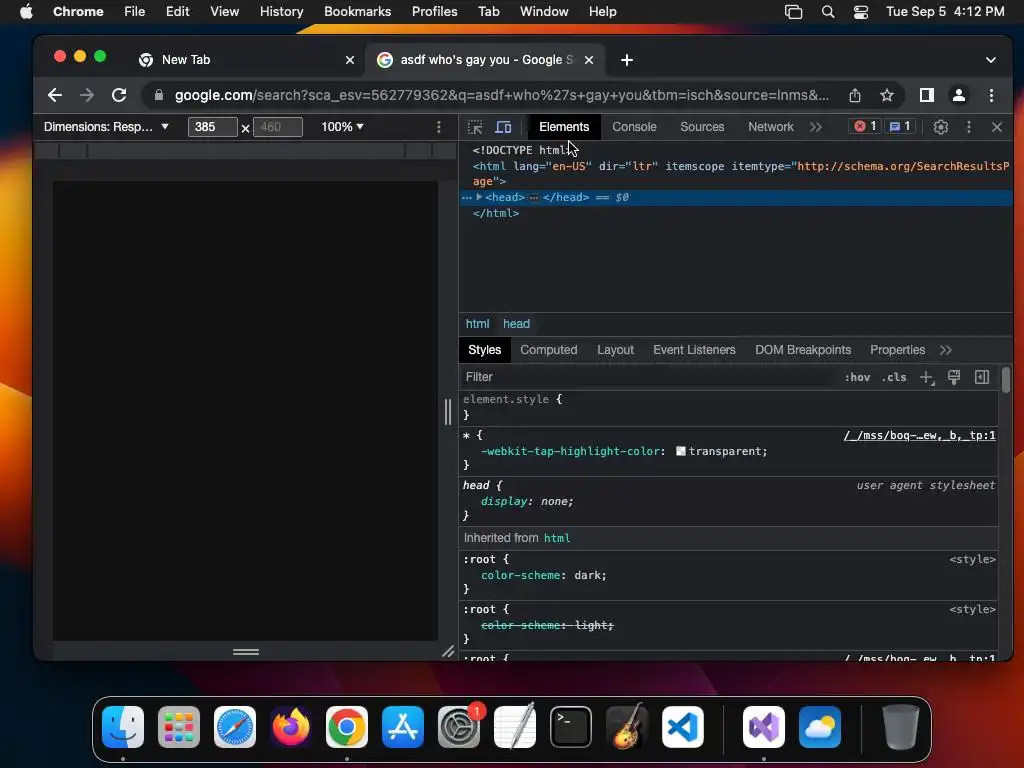This screenshot has width=1024, height=768.
Task: Switch to the Sources tab
Action: tap(702, 127)
